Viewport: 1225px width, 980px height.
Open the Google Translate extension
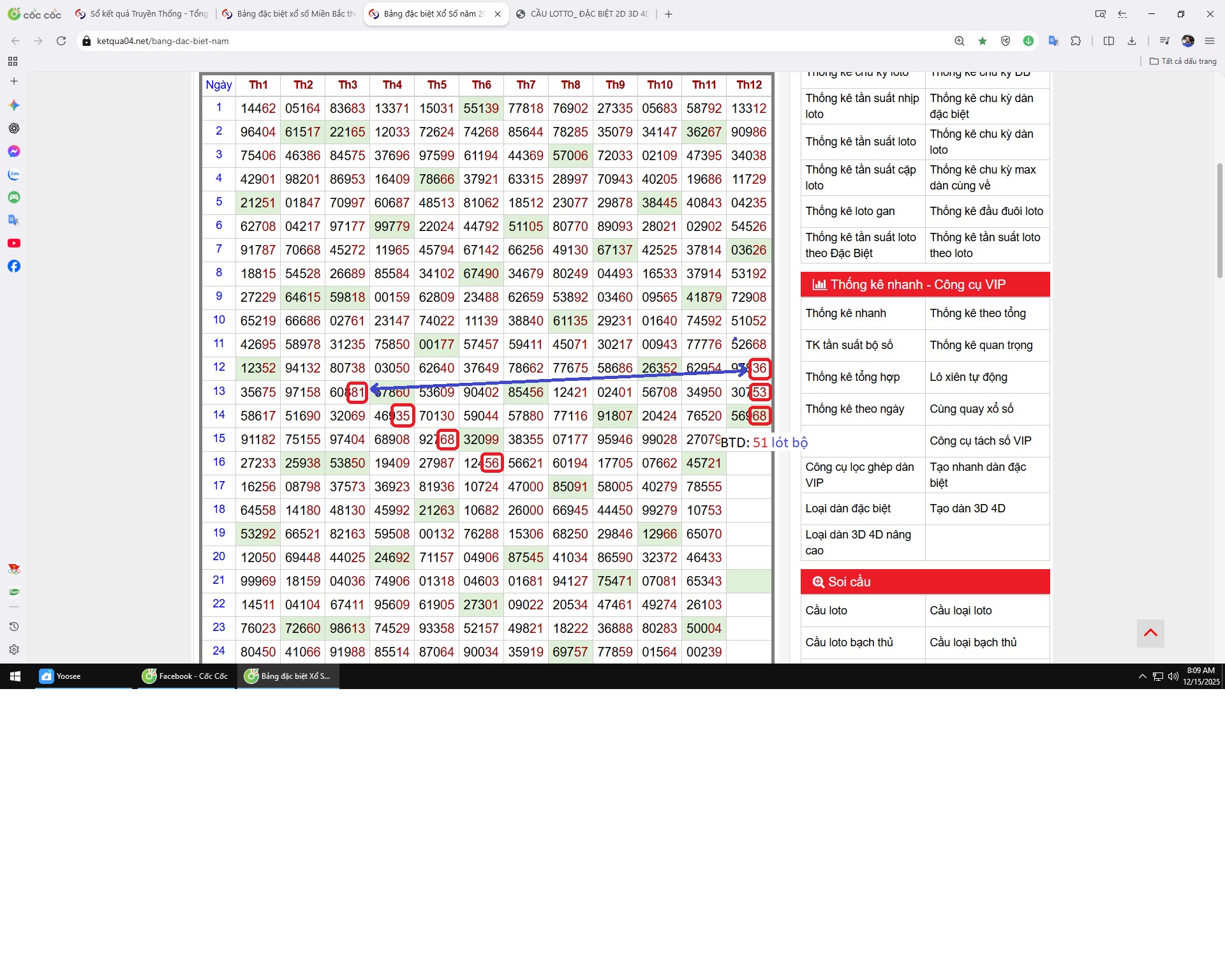tap(1053, 41)
